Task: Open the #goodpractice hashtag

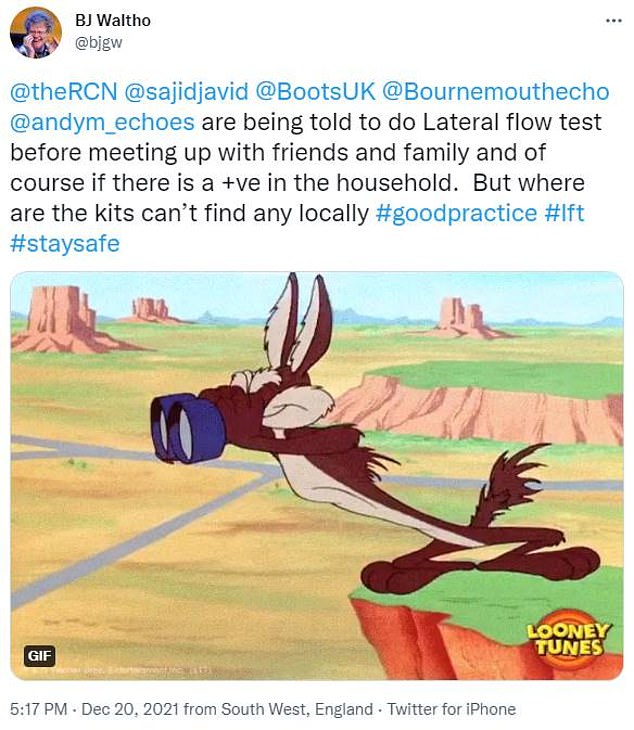Action: 456,213
